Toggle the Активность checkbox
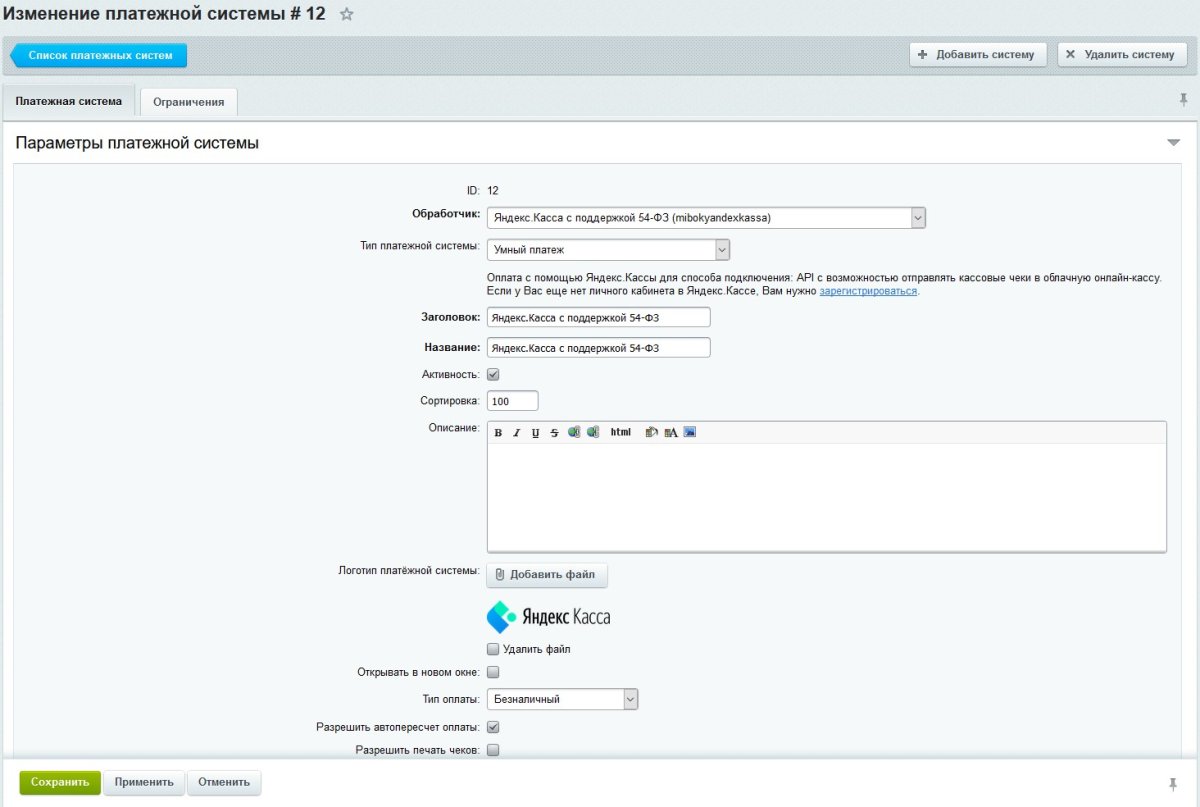The image size is (1200, 807). 493,374
